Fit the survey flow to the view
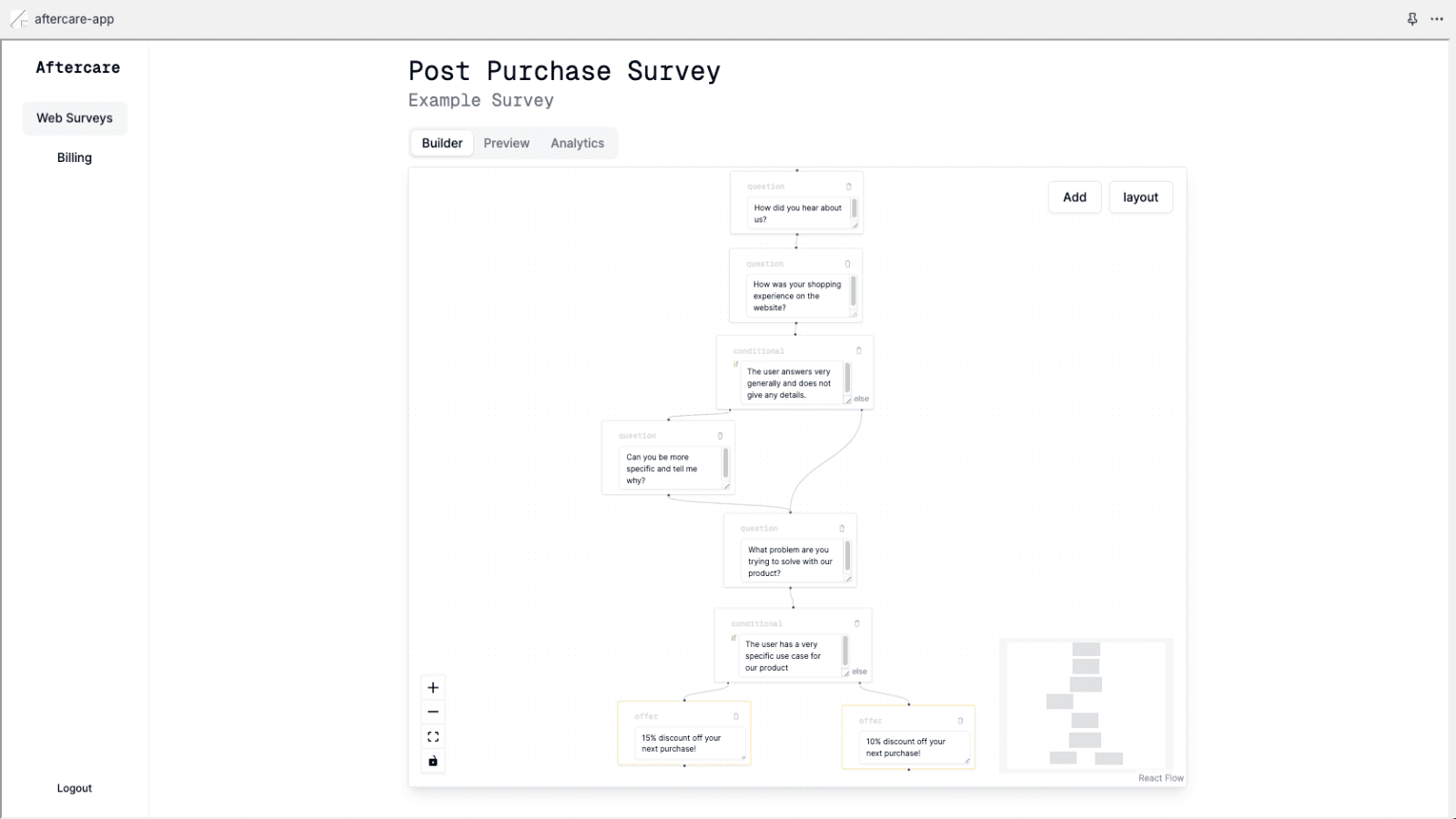Image resolution: width=1456 pixels, height=819 pixels. pyautogui.click(x=433, y=735)
